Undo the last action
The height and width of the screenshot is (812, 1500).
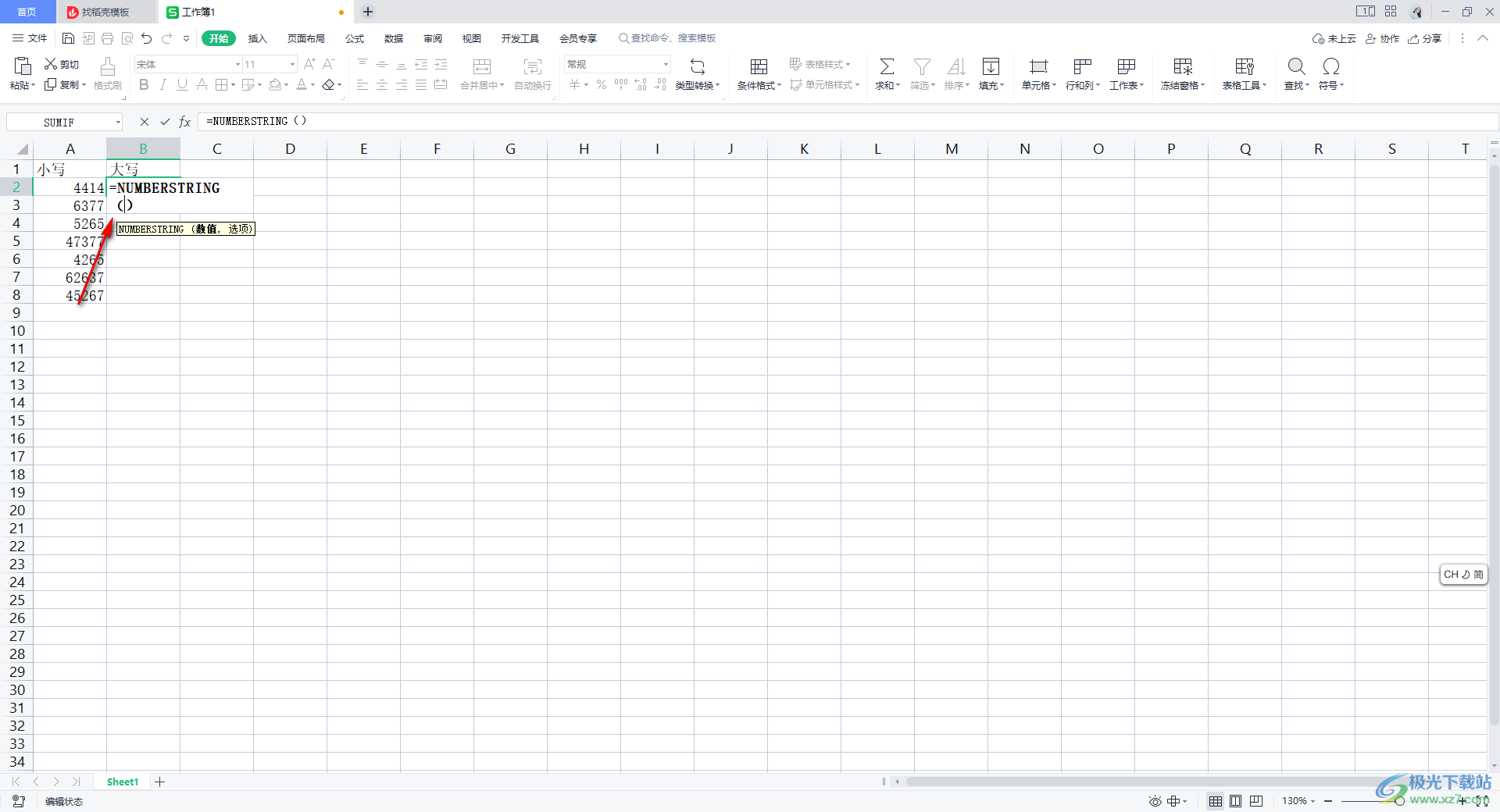click(147, 38)
